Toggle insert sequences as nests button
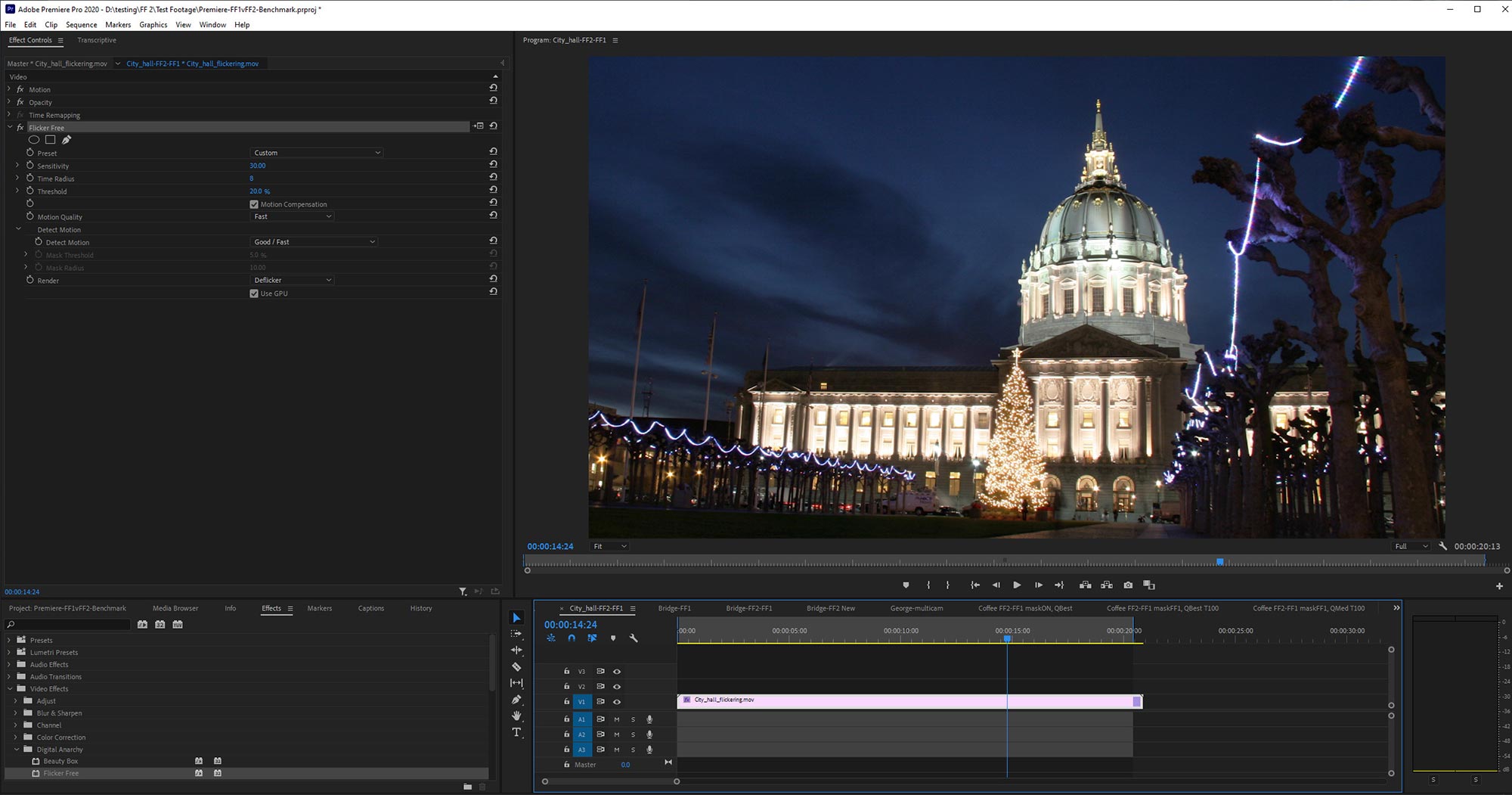Screen dimensions: 1512x795 pyautogui.click(x=551, y=638)
